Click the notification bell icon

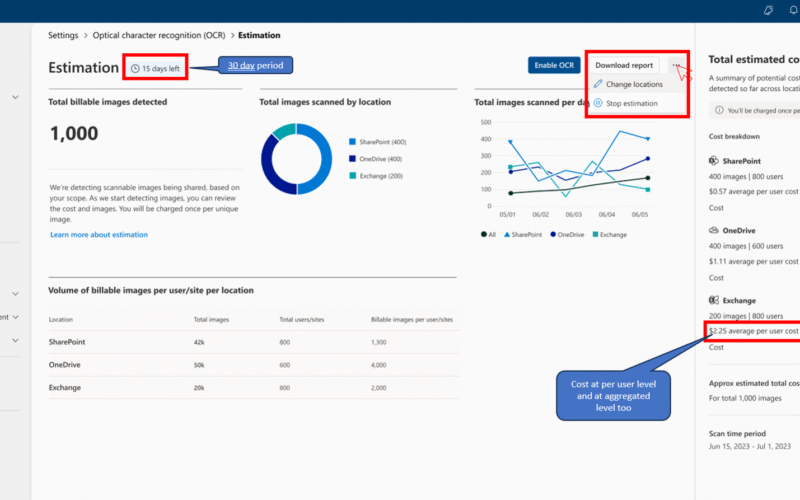pos(768,10)
